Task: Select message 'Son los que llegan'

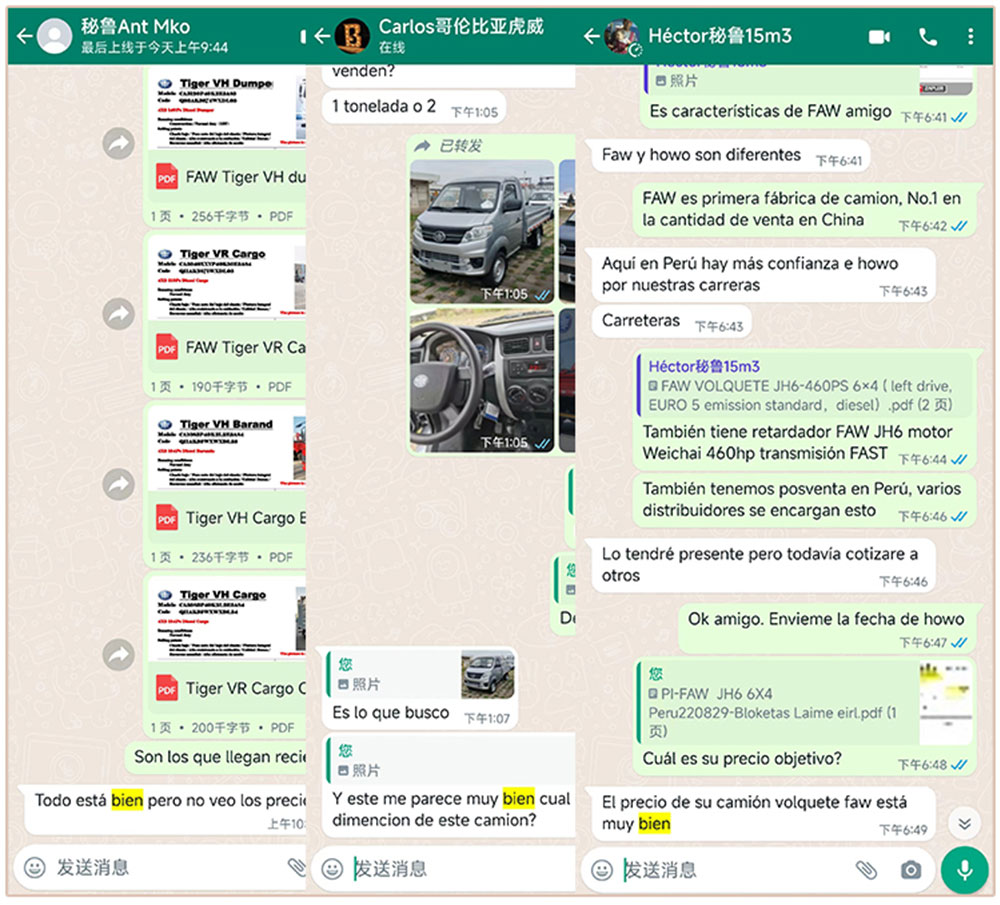Action: pos(217,758)
